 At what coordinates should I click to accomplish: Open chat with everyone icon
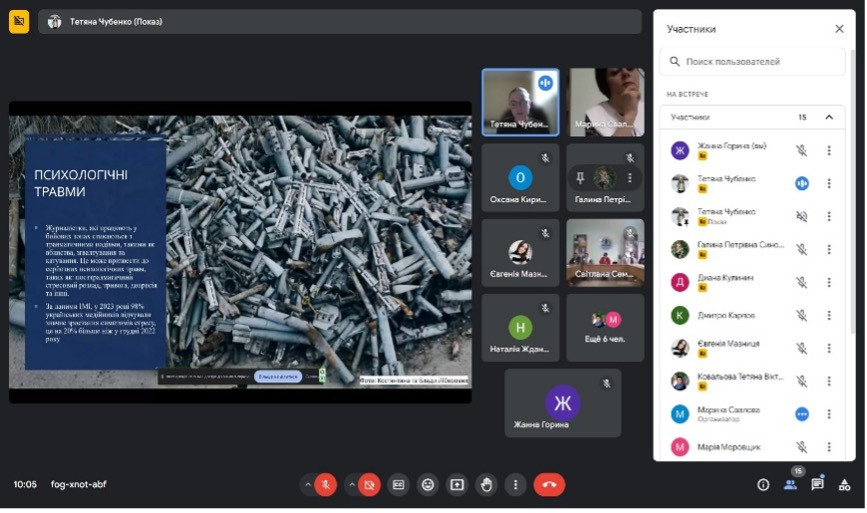[817, 485]
